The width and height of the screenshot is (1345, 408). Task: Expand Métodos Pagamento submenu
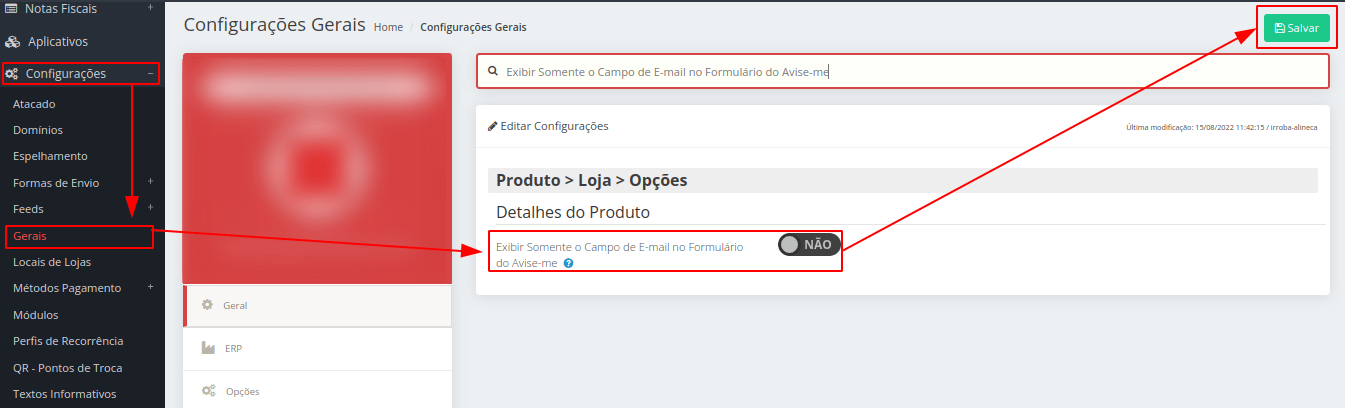click(x=150, y=288)
